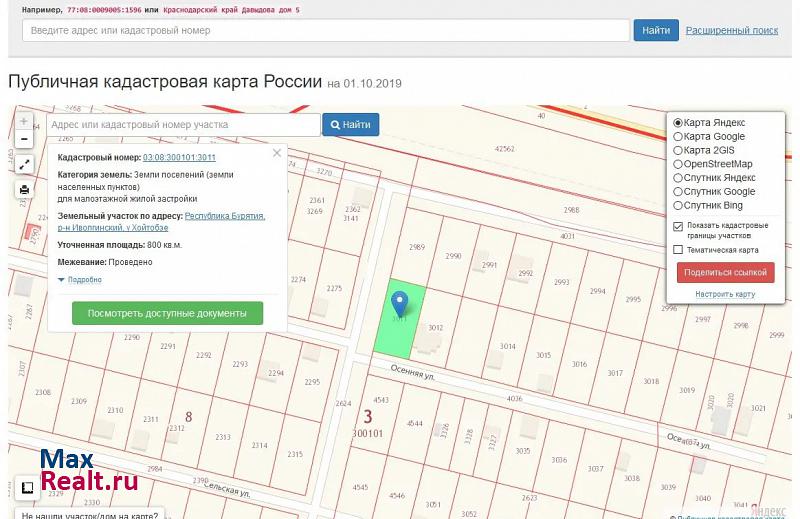Click the Поделиться ссылкой button
Image resolution: width=800 pixels, height=519 pixels.
pos(725,272)
